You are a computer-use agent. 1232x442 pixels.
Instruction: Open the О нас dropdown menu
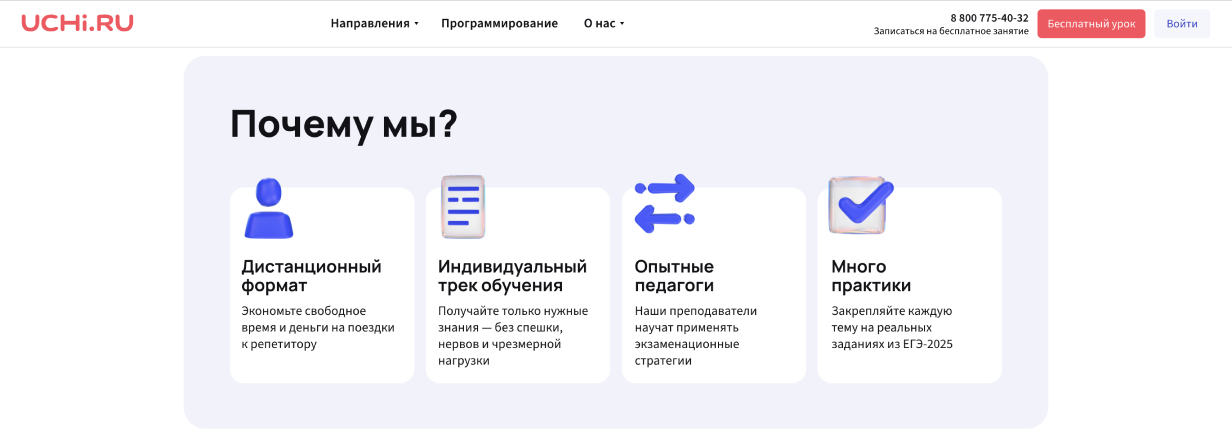coord(603,23)
